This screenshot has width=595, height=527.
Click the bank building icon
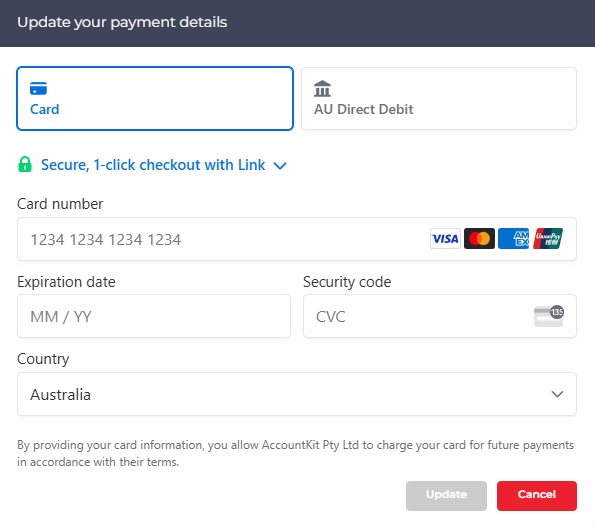(322, 89)
